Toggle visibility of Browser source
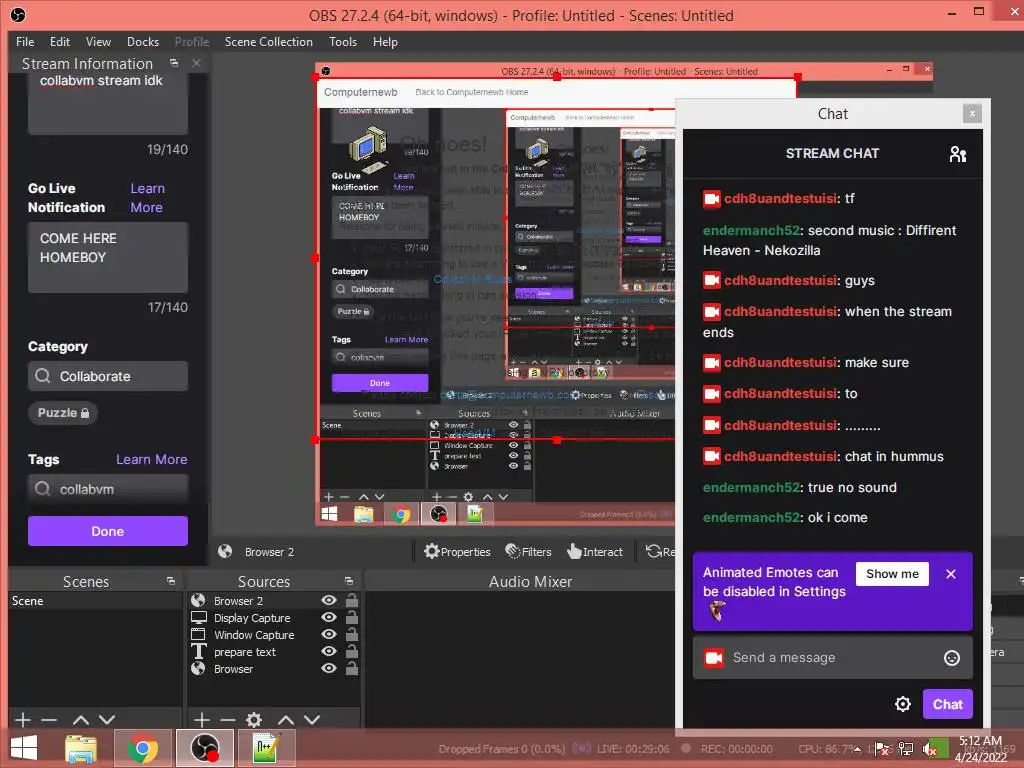 (329, 668)
